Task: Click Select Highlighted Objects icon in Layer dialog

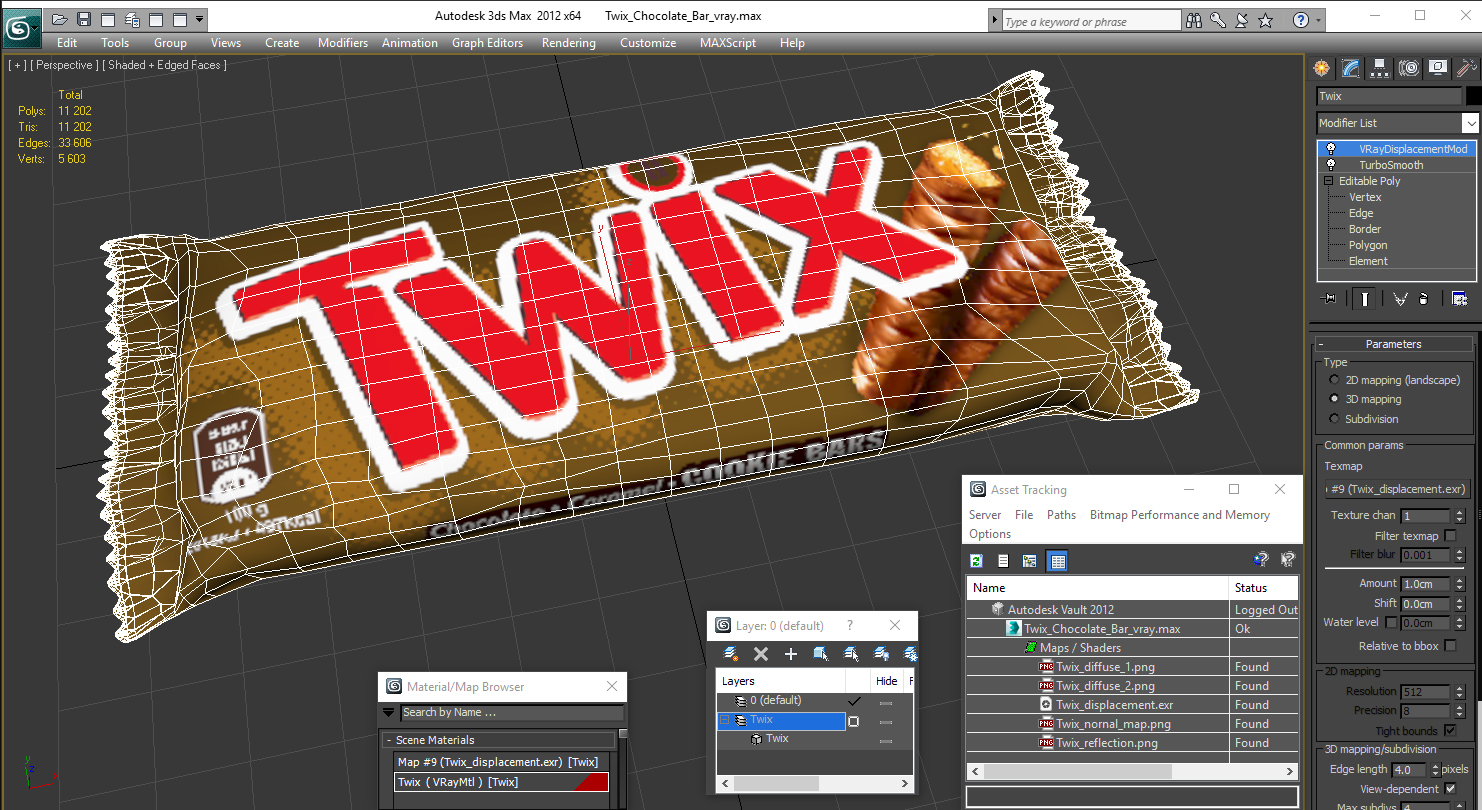Action: click(x=821, y=654)
